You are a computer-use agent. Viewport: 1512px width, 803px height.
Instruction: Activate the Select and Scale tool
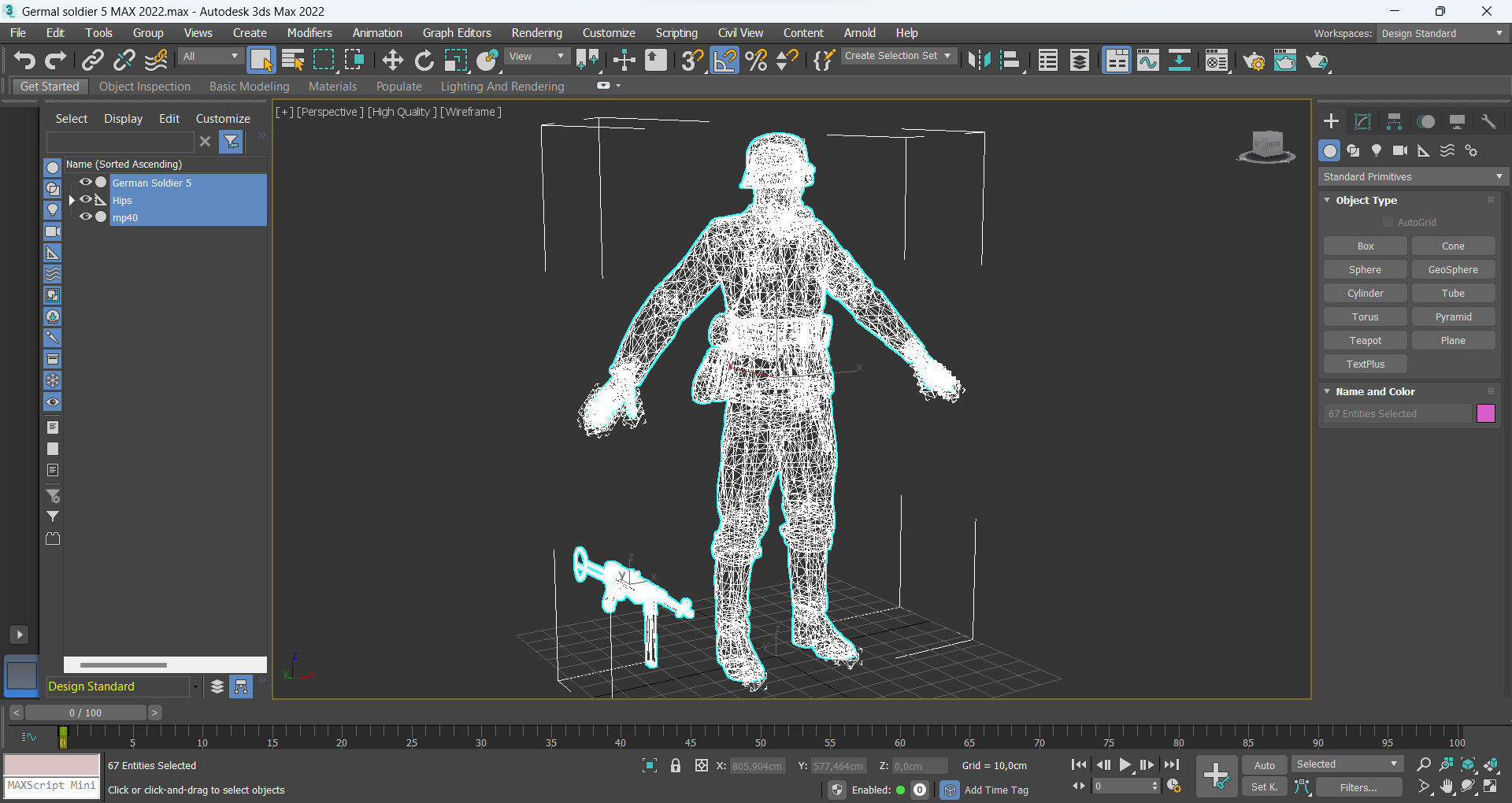click(x=455, y=61)
